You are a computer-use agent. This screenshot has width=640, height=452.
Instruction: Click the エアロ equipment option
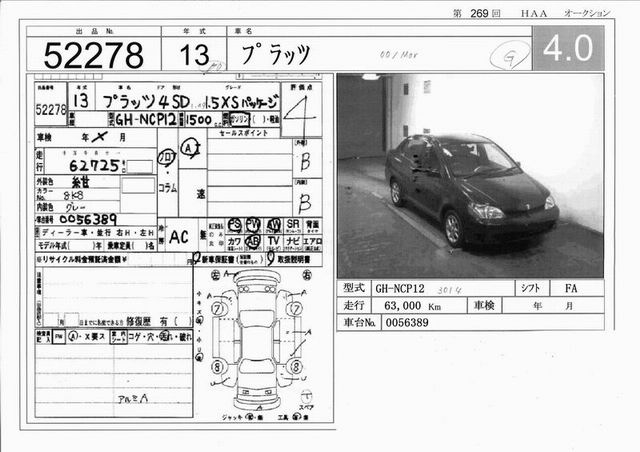313,243
